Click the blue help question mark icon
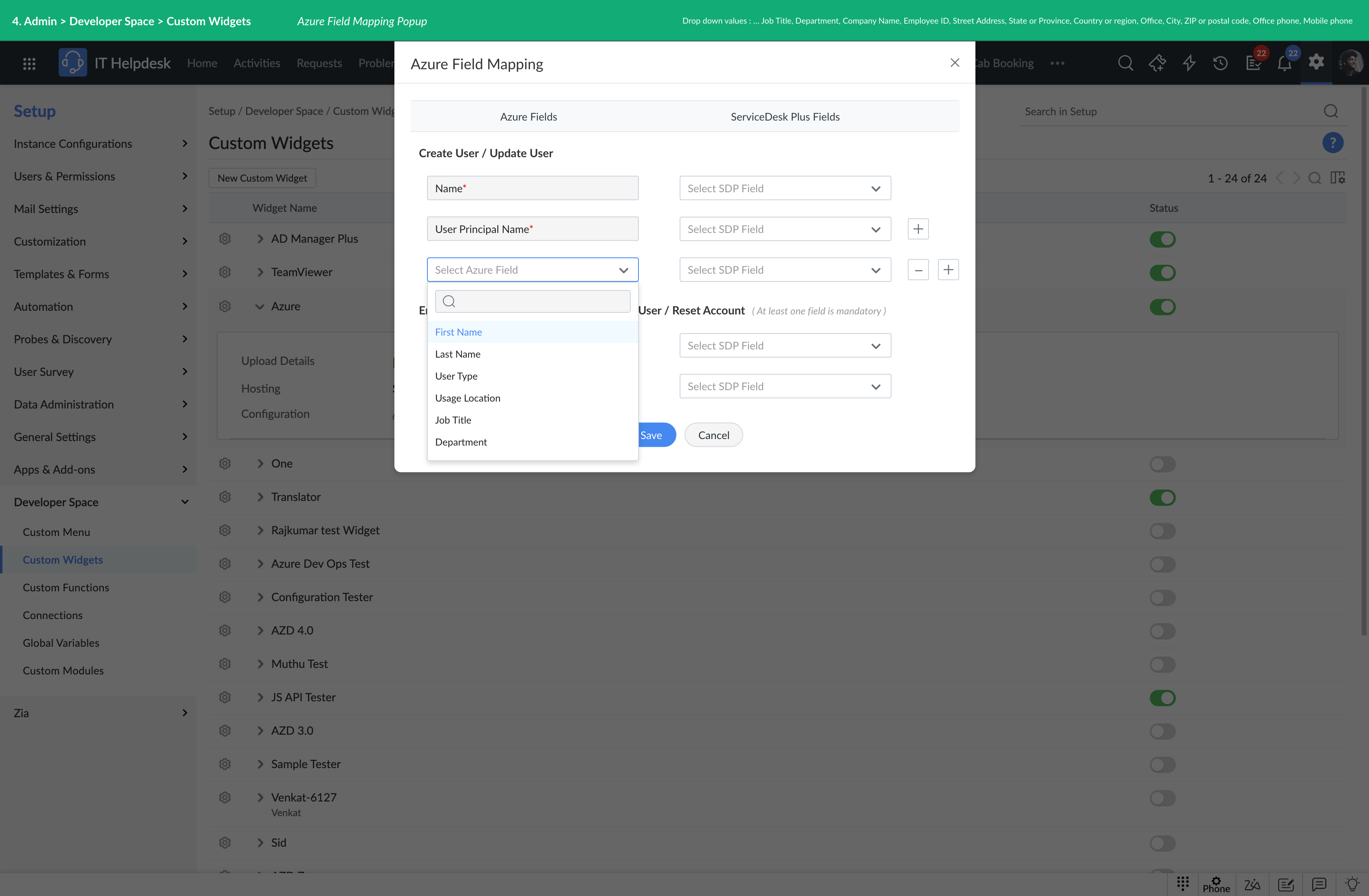Screen dimensions: 1369x896 1333,143
